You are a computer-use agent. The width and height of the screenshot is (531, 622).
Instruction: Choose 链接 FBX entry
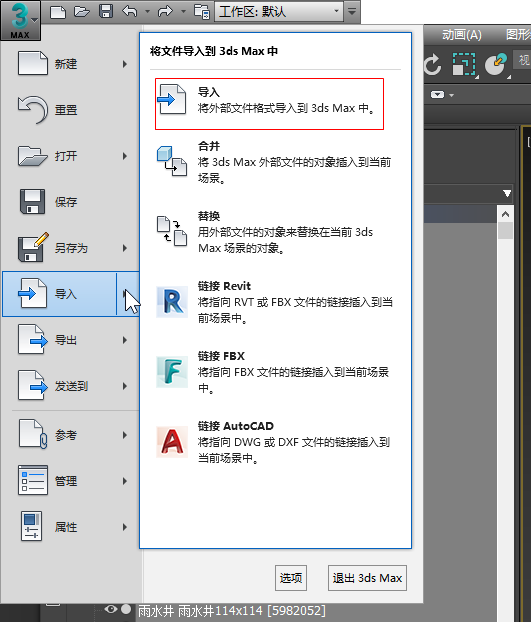point(274,372)
